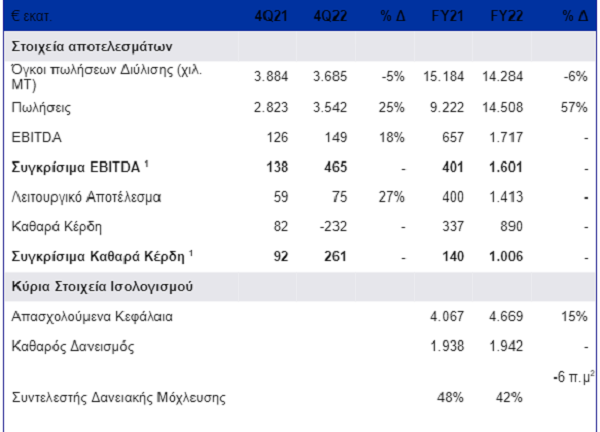600x432 pixels.
Task: Select the 14.508 sales value
Action: pyautogui.click(x=505, y=106)
